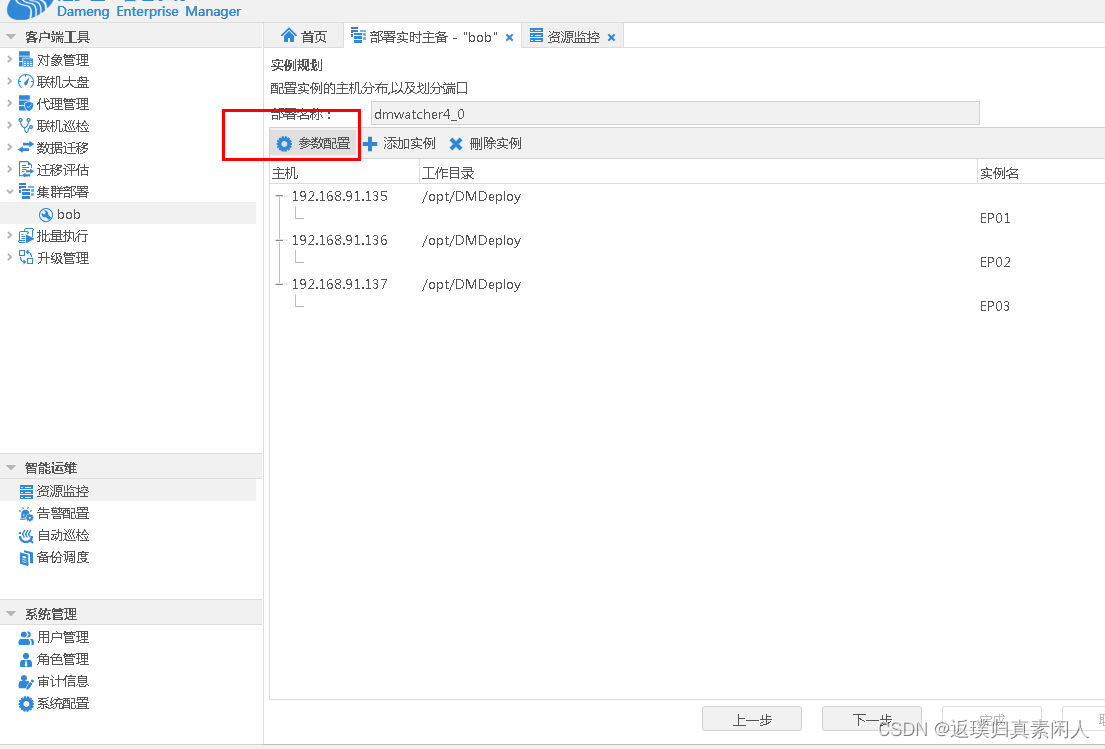This screenshot has height=749, width=1105.
Task: Select instance EP02
Action: click(x=995, y=262)
